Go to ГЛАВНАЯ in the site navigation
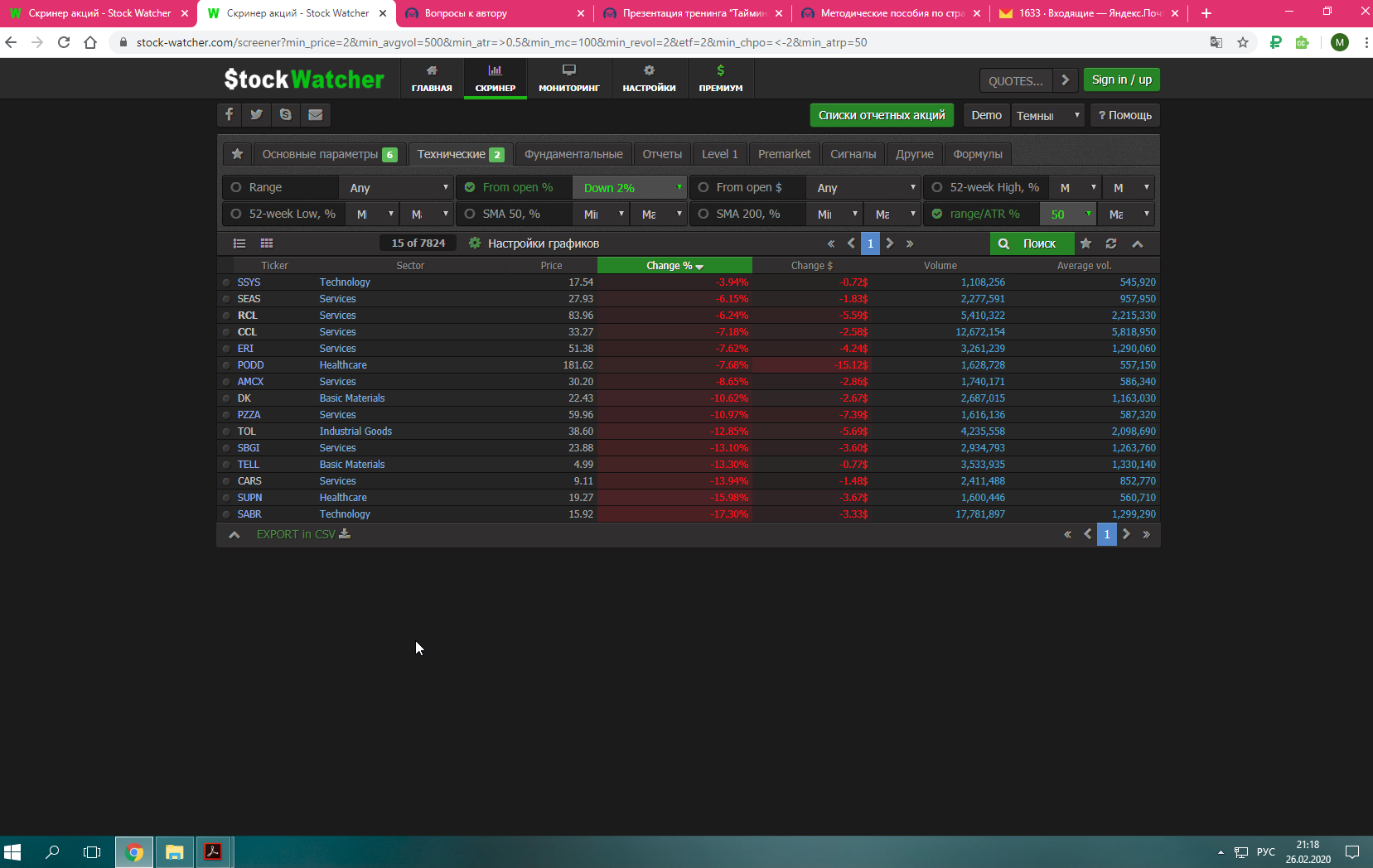1373x868 pixels. [432, 80]
